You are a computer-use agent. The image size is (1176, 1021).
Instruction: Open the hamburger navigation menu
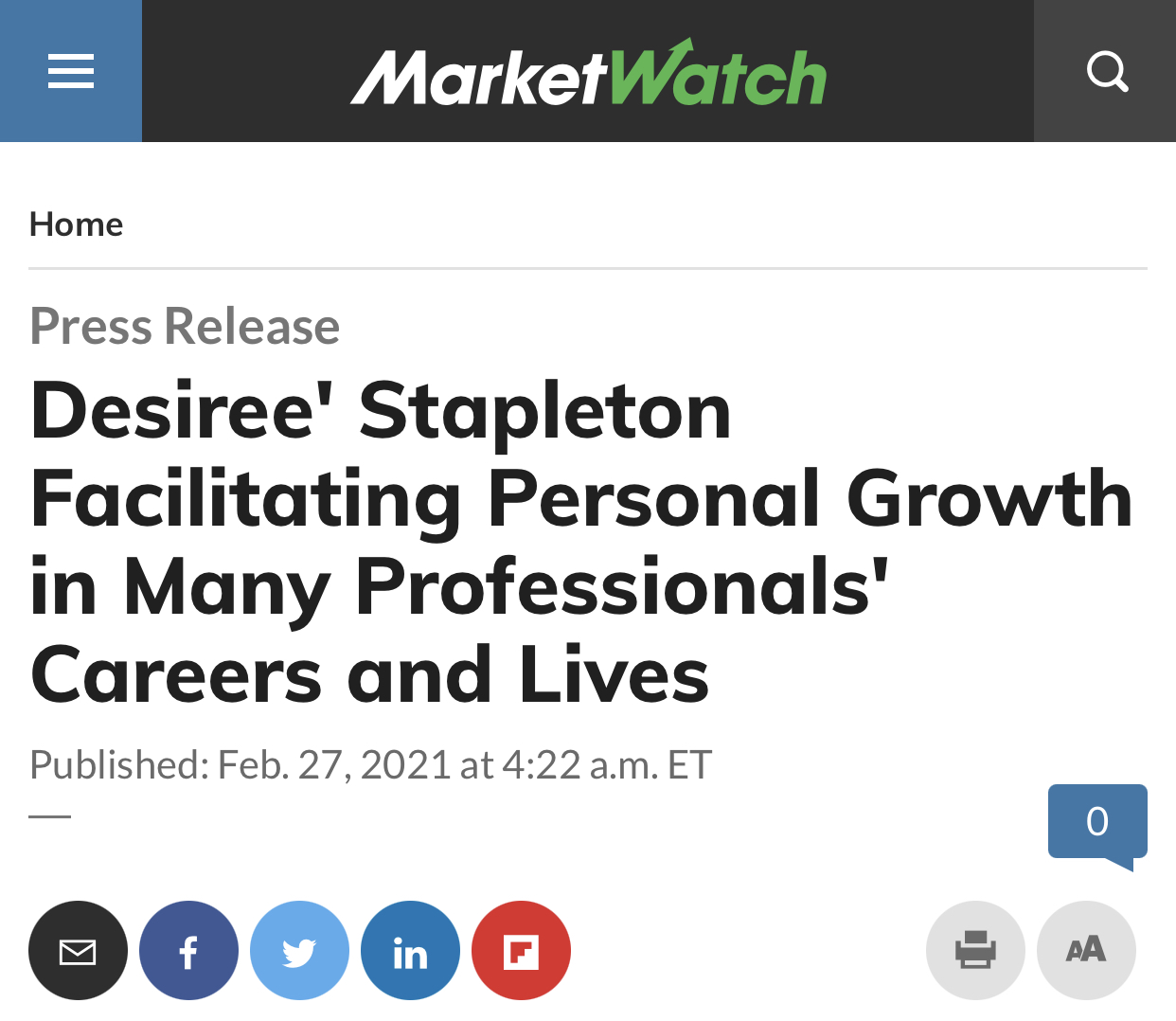pos(71,71)
